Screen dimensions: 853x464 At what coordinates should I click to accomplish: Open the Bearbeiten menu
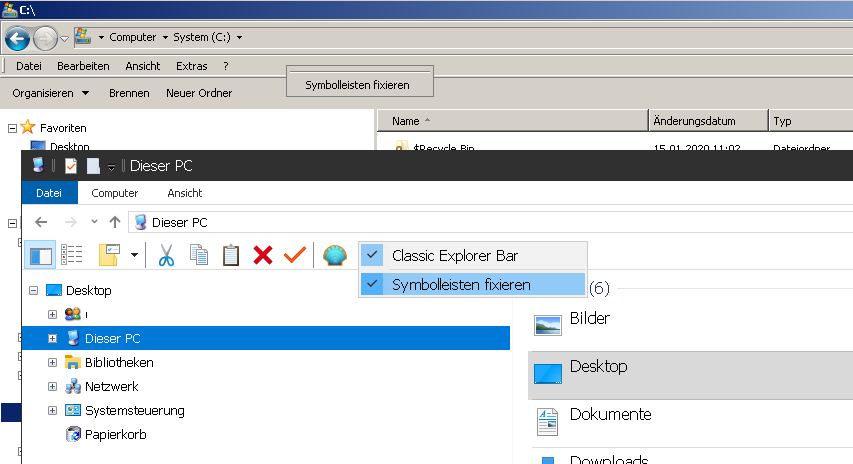pos(83,66)
